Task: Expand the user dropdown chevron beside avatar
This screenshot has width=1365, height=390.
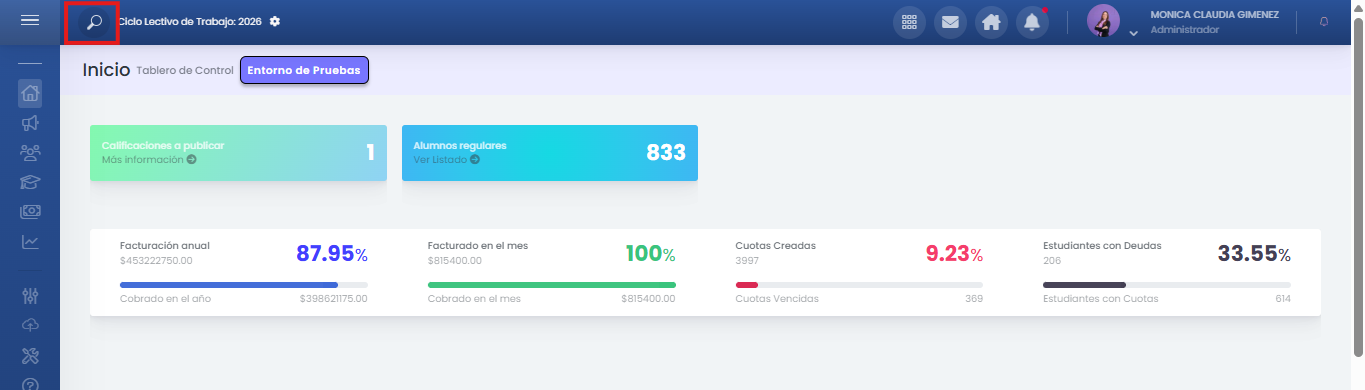Action: (1133, 33)
